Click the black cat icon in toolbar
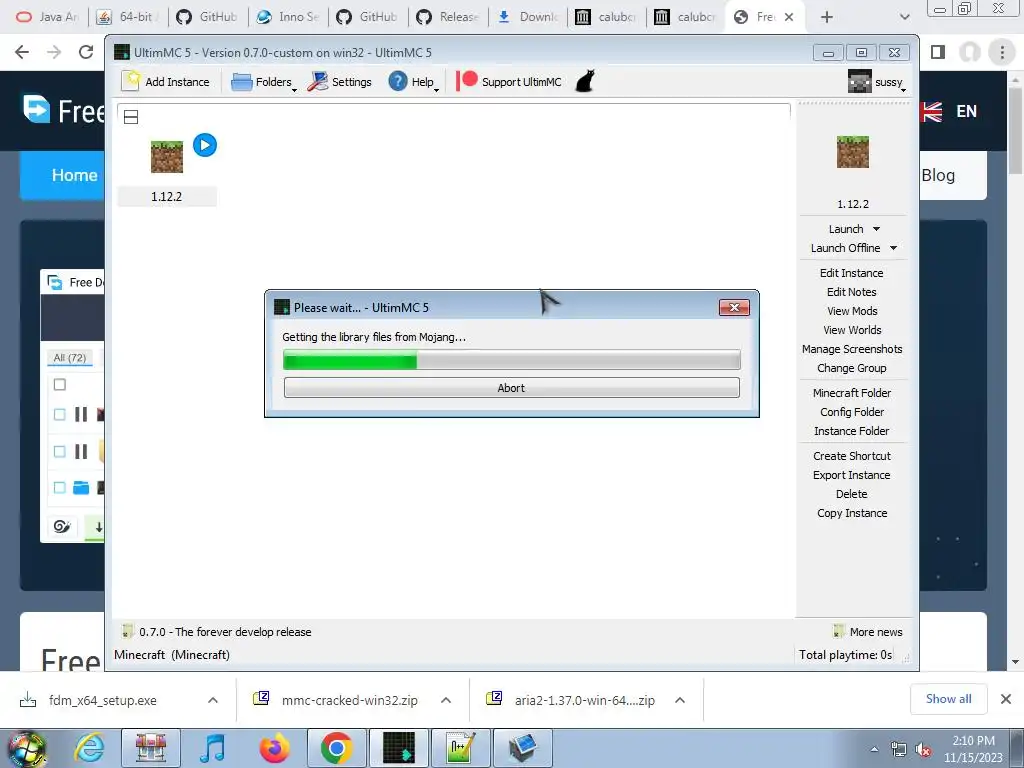Viewport: 1024px width, 768px height. (x=585, y=82)
